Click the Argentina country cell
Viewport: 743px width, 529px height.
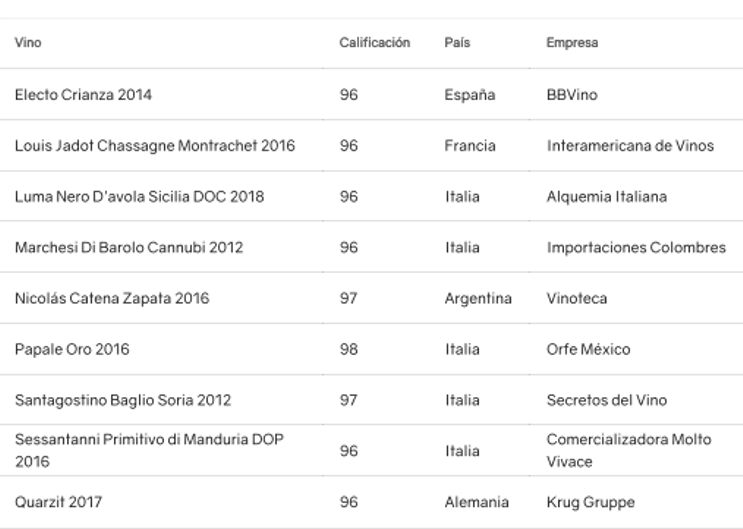point(478,298)
